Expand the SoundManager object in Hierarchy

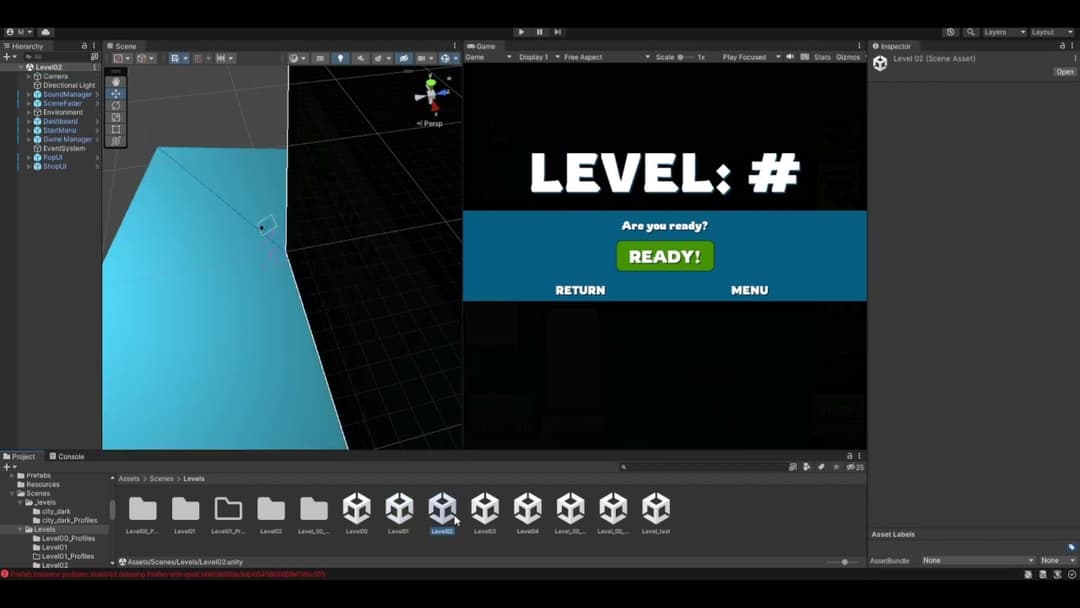[x=28, y=94]
